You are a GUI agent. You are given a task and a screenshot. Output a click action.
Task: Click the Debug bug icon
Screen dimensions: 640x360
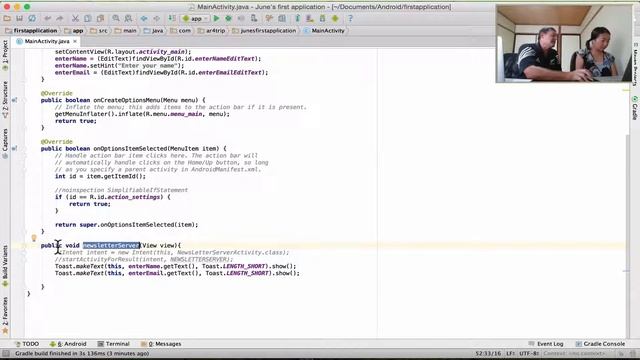click(x=229, y=18)
